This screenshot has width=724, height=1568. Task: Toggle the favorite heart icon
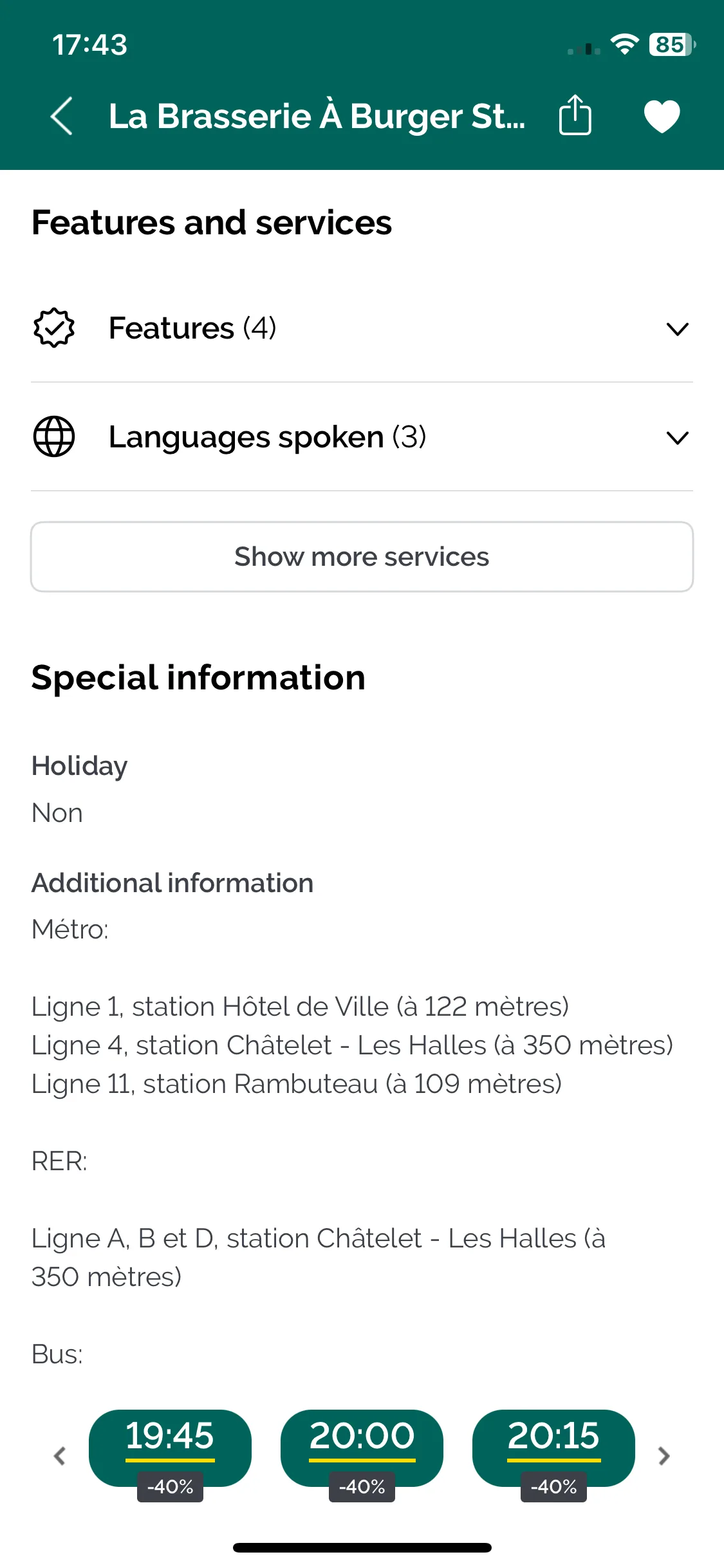662,117
